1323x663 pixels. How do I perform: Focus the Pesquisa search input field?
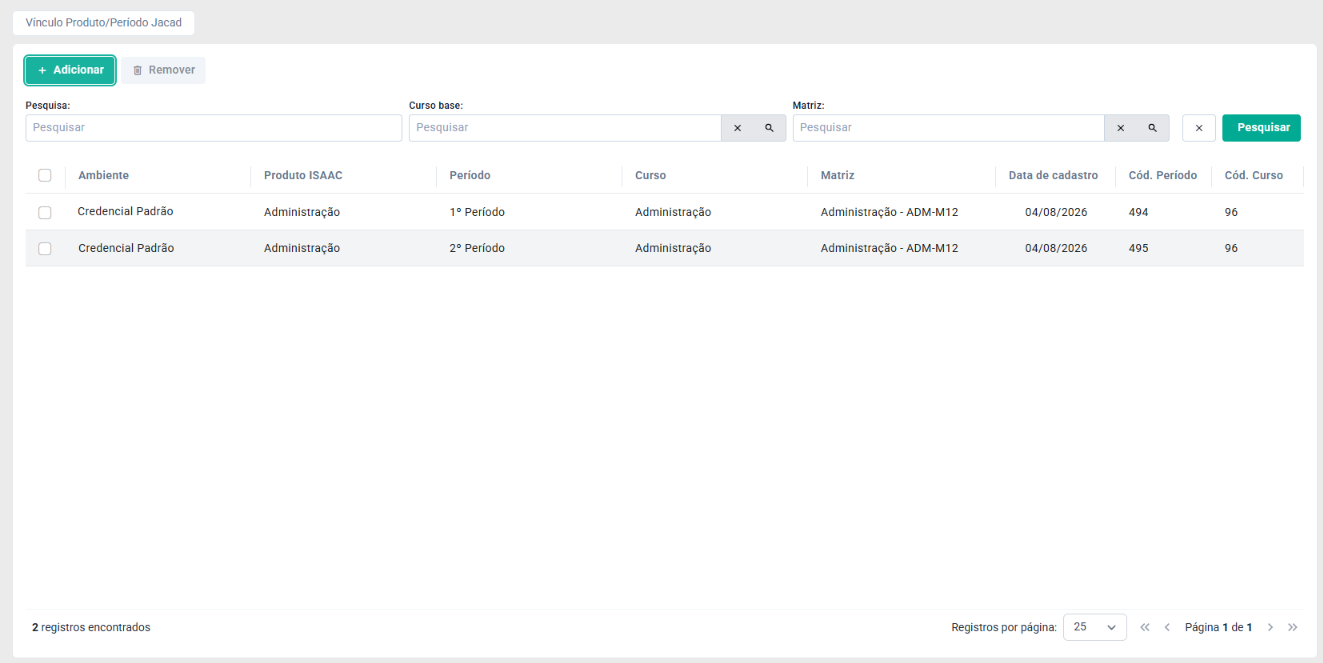click(x=214, y=128)
